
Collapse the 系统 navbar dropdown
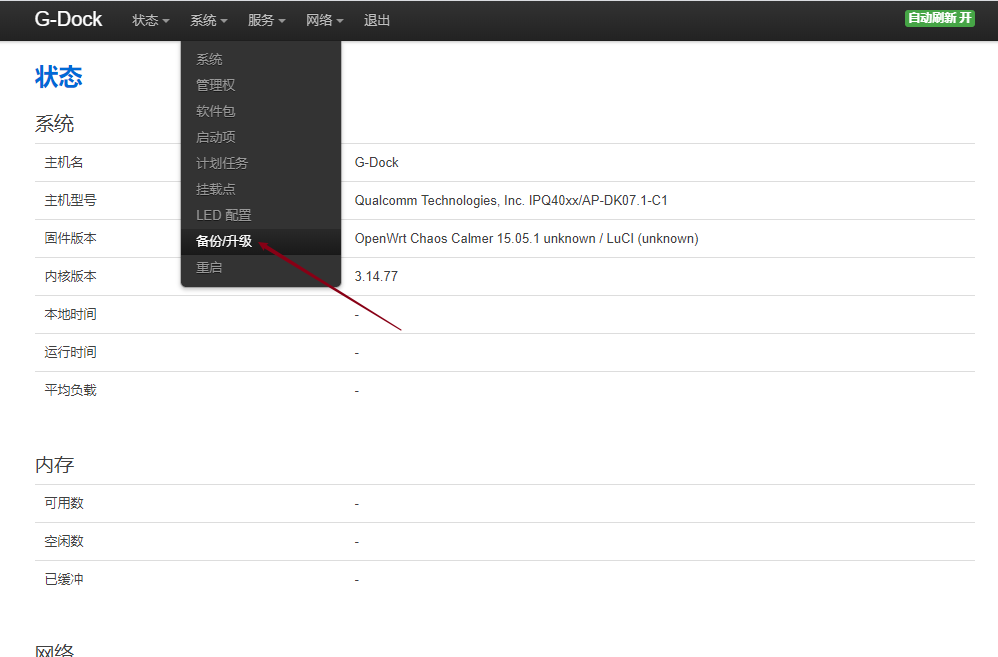(x=208, y=20)
